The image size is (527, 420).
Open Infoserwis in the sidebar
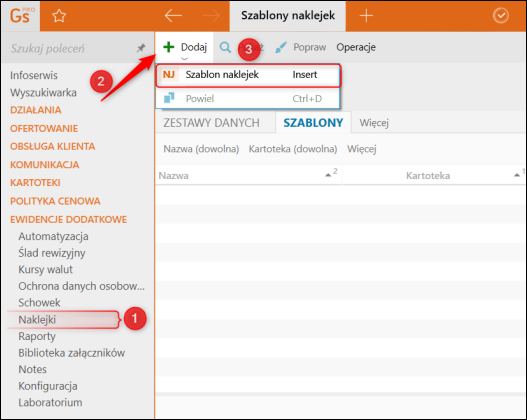[34, 75]
